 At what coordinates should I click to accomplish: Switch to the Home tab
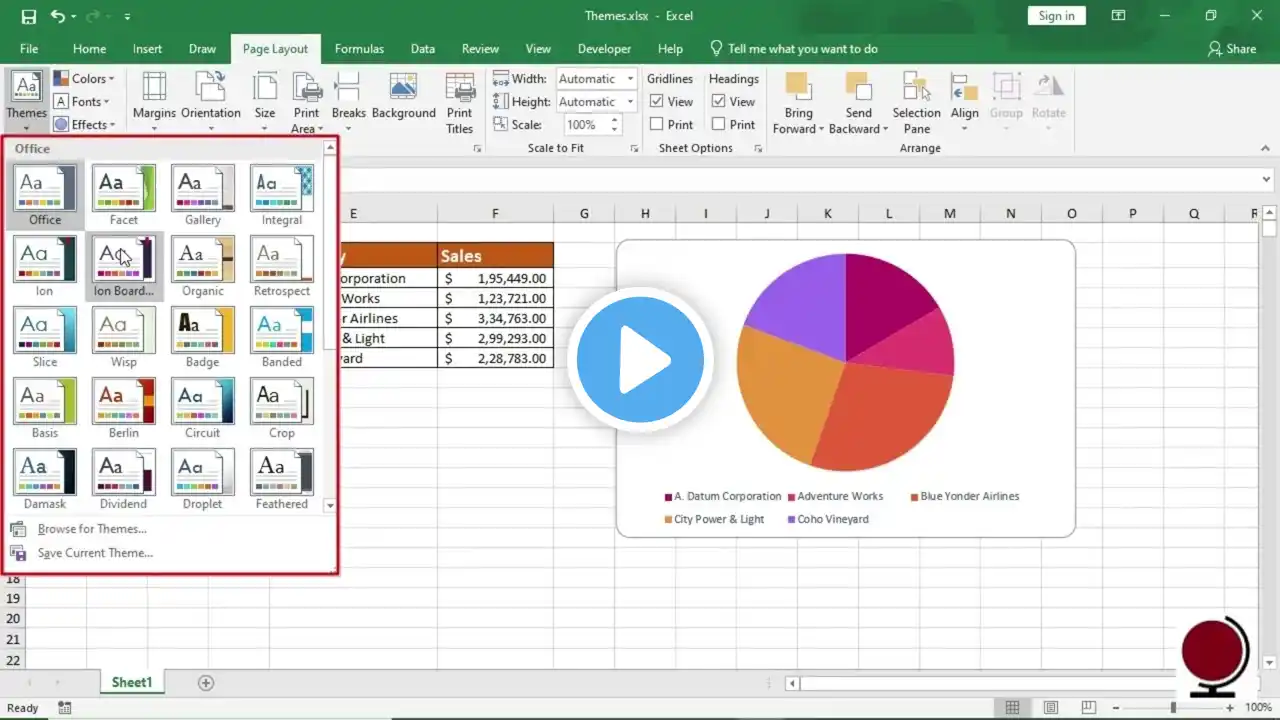[89, 49]
